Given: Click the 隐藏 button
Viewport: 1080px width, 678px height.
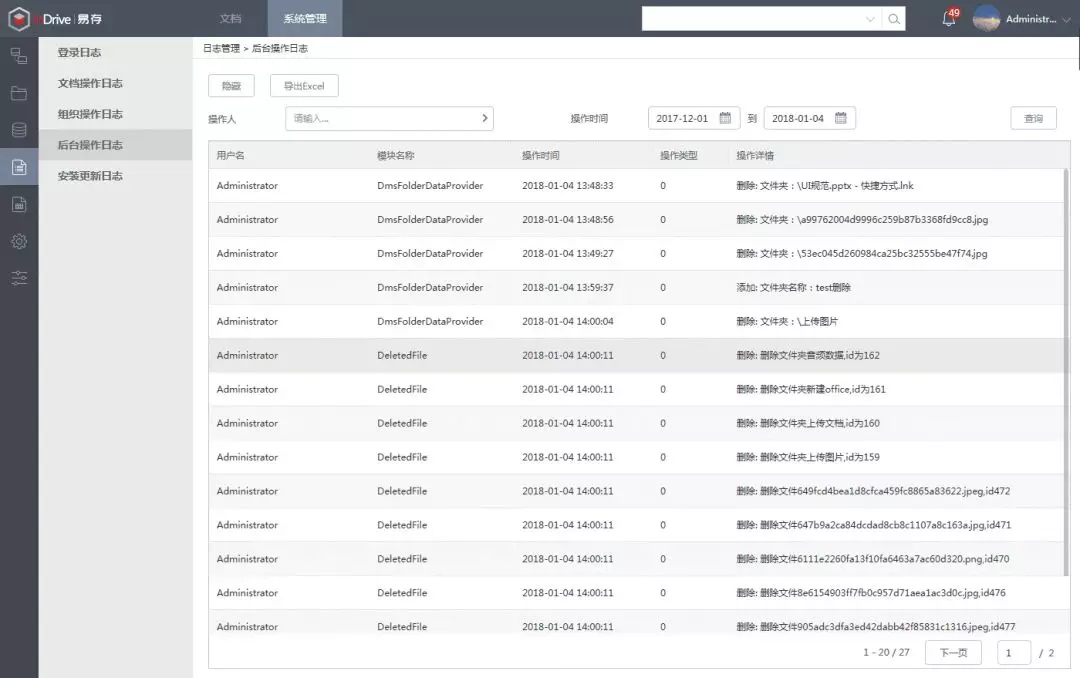Looking at the screenshot, I should (x=231, y=85).
